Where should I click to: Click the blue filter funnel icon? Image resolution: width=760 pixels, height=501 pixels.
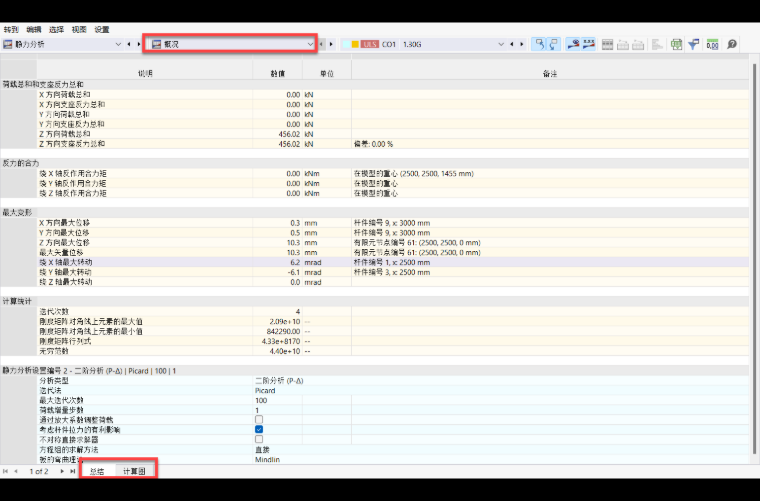pos(694,45)
